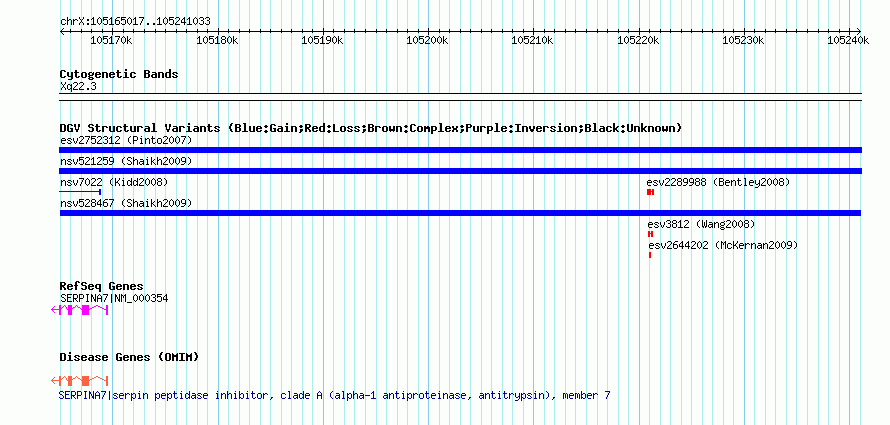This screenshot has width=890, height=425.
Task: Select the orange SERPINA7 OMIM gene glyph
Action: pos(79,381)
